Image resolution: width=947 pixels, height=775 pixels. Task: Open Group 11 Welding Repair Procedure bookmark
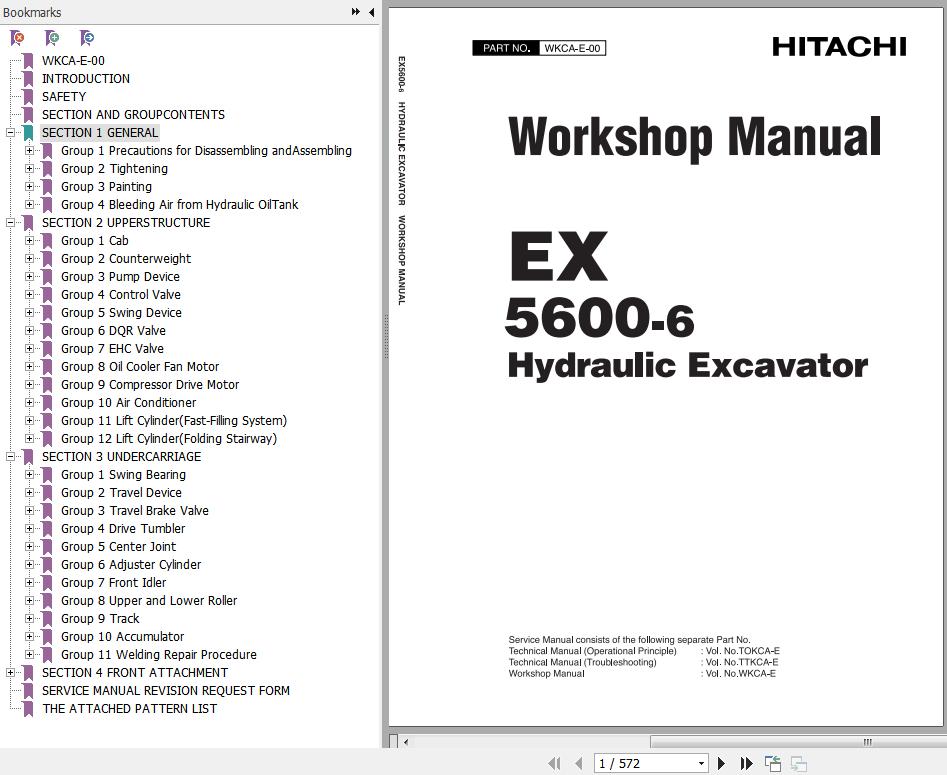coord(158,655)
